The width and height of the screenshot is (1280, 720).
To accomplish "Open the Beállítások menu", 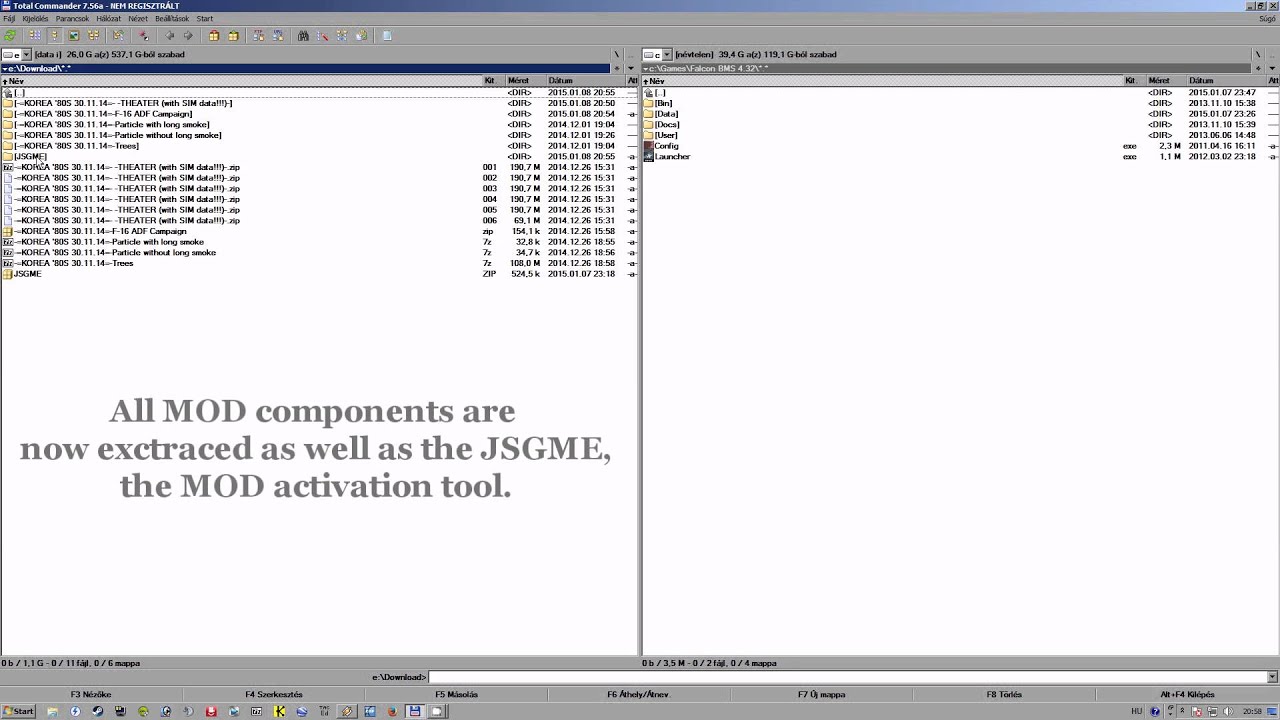I will [x=172, y=18].
